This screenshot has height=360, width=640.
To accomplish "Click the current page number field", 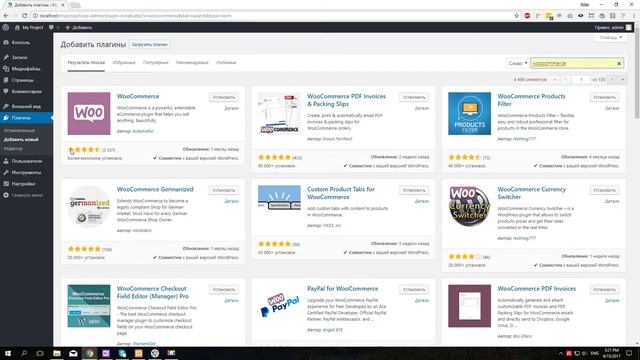I will [x=581, y=80].
